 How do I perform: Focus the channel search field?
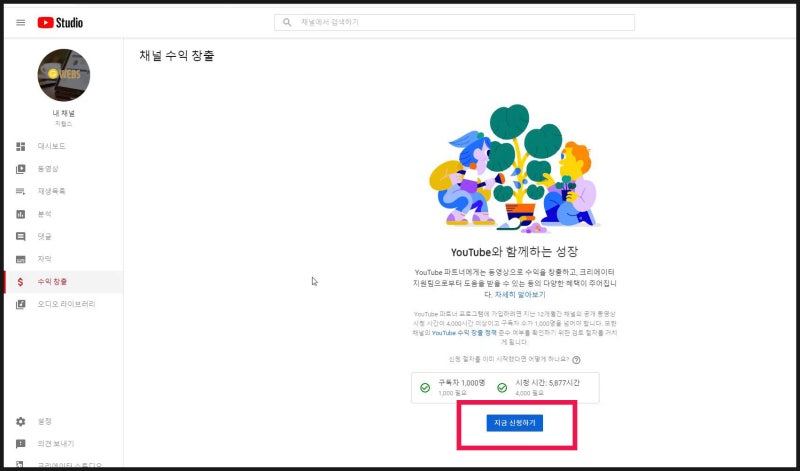[x=454, y=22]
